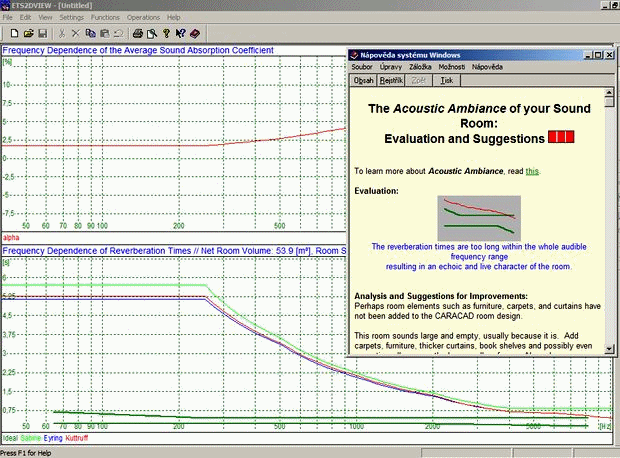Image resolution: width=620 pixels, height=458 pixels.
Task: Click the Undo arrow icon
Action: tap(119, 34)
